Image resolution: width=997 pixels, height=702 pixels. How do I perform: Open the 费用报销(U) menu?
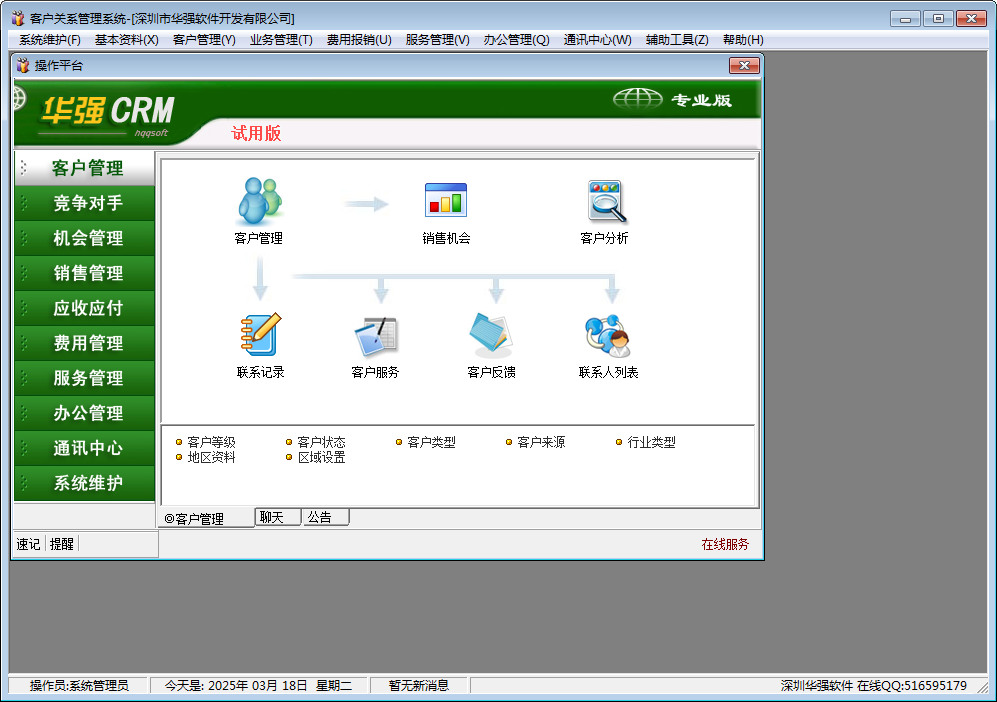point(359,40)
